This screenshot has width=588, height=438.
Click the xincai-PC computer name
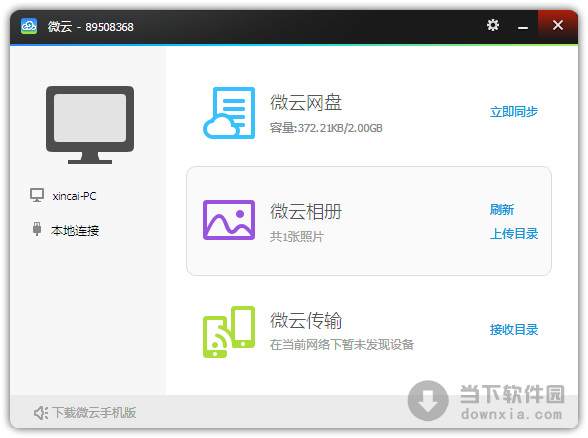74,196
